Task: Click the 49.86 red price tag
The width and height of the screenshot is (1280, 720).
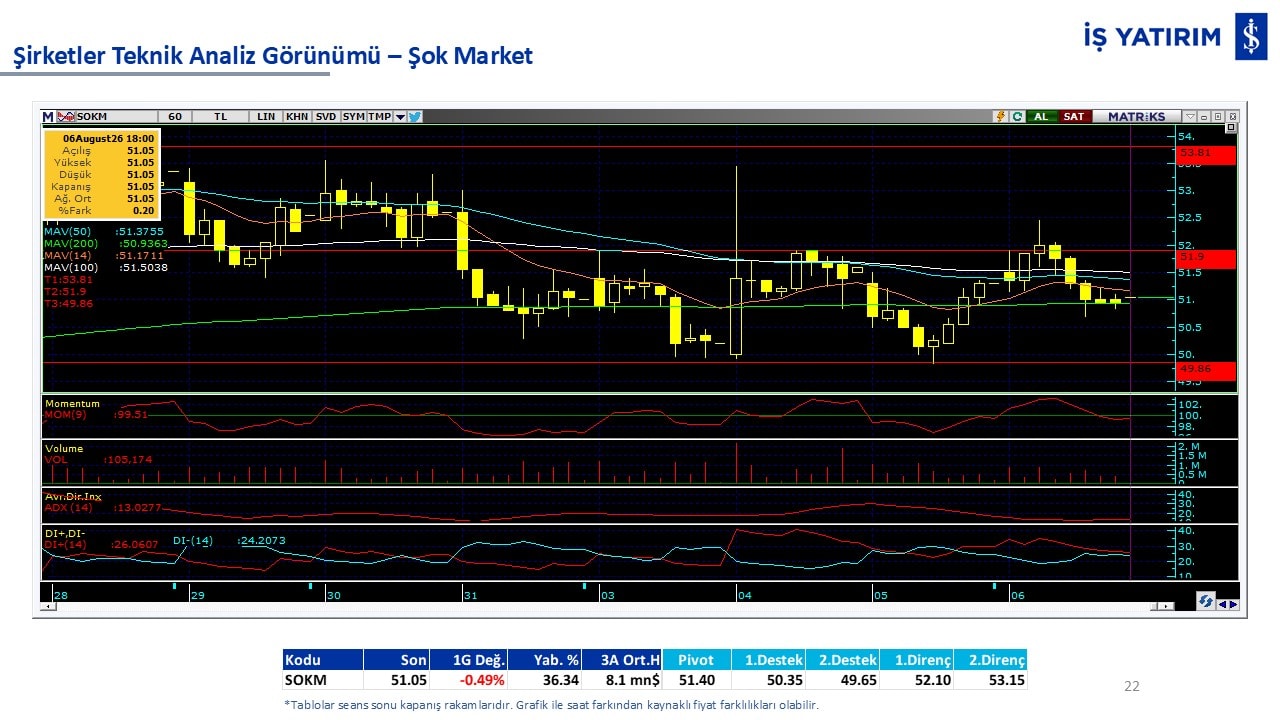Action: coord(1207,370)
